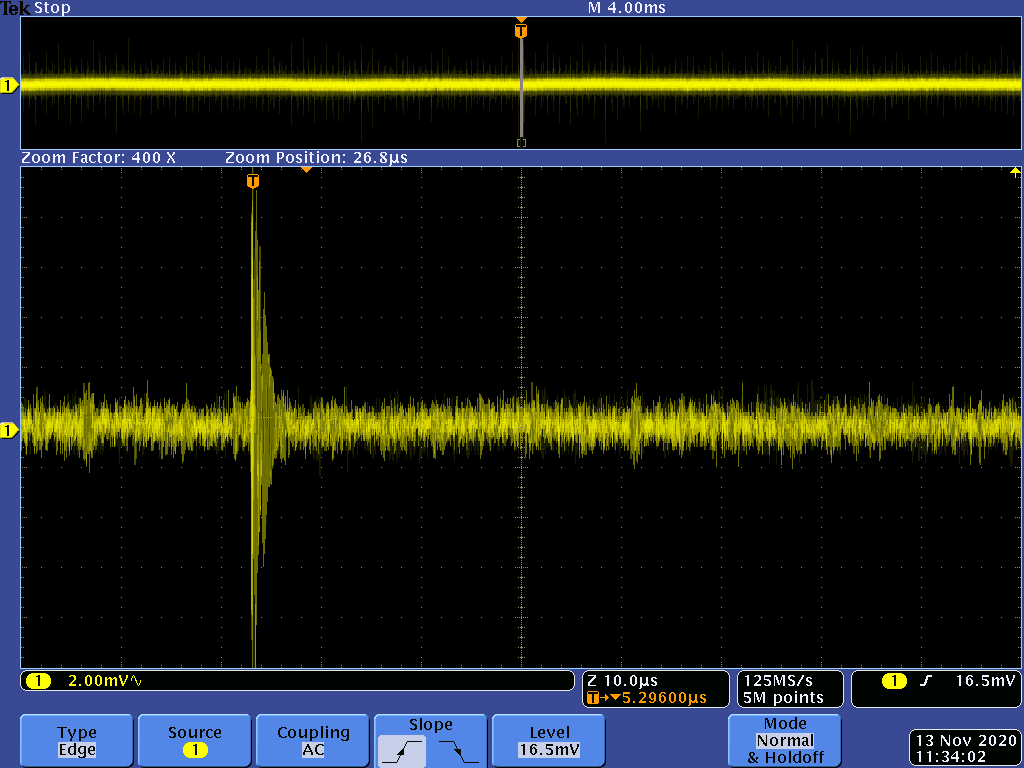Click the orange expansion point triangle in zoom view
The image size is (1024, 768).
pyautogui.click(x=307, y=171)
